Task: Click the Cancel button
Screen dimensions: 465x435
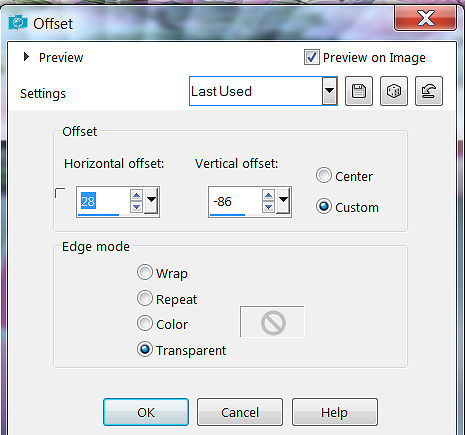Action: (240, 412)
